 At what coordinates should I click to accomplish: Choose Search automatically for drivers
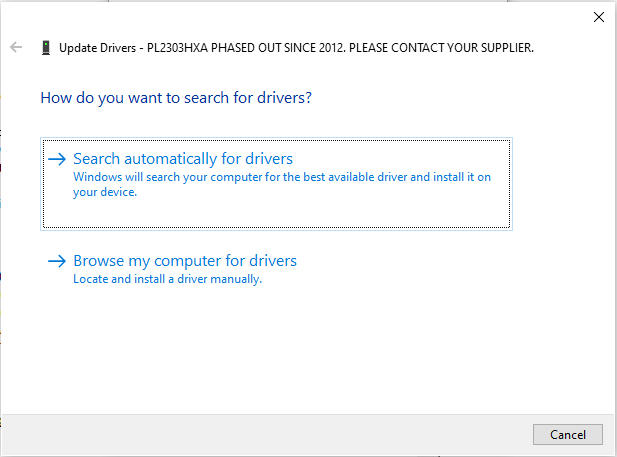click(x=276, y=184)
